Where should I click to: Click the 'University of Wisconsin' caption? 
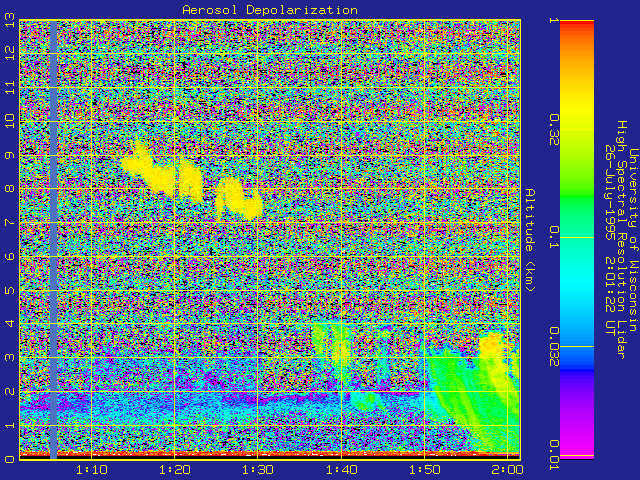click(633, 240)
